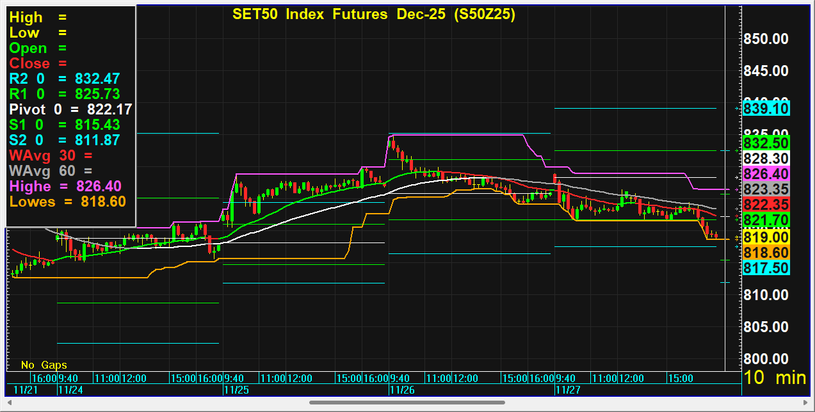Click the horizontal scrollbar thumb
Screen dimensions: 815x412
(407, 402)
